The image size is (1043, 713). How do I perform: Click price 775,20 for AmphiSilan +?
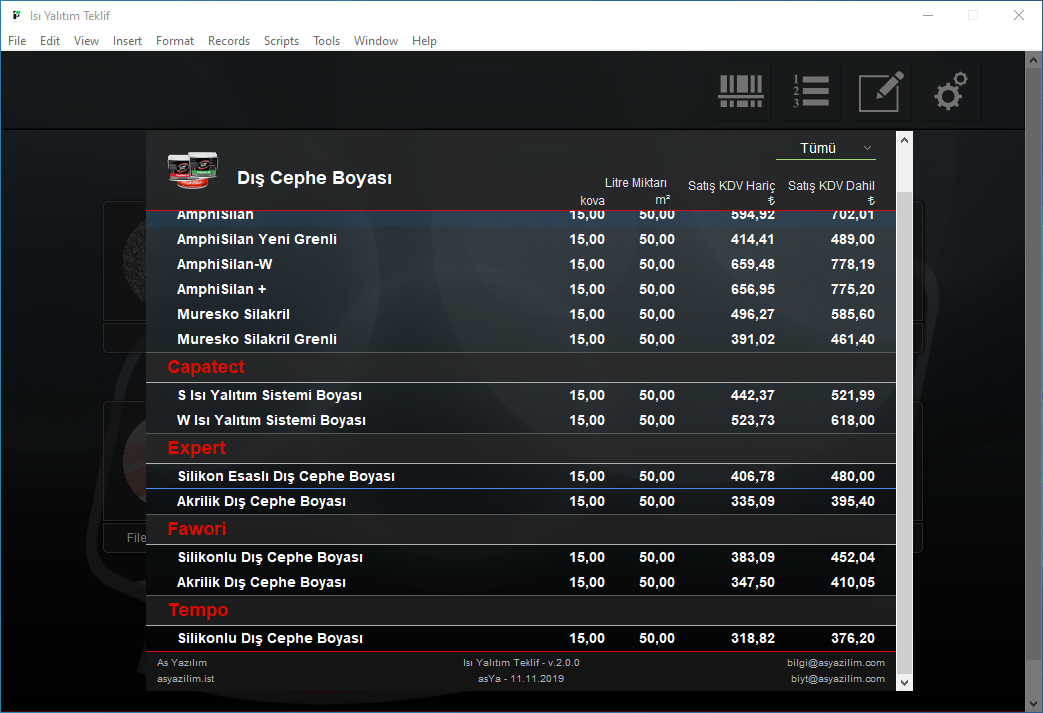(x=852, y=289)
